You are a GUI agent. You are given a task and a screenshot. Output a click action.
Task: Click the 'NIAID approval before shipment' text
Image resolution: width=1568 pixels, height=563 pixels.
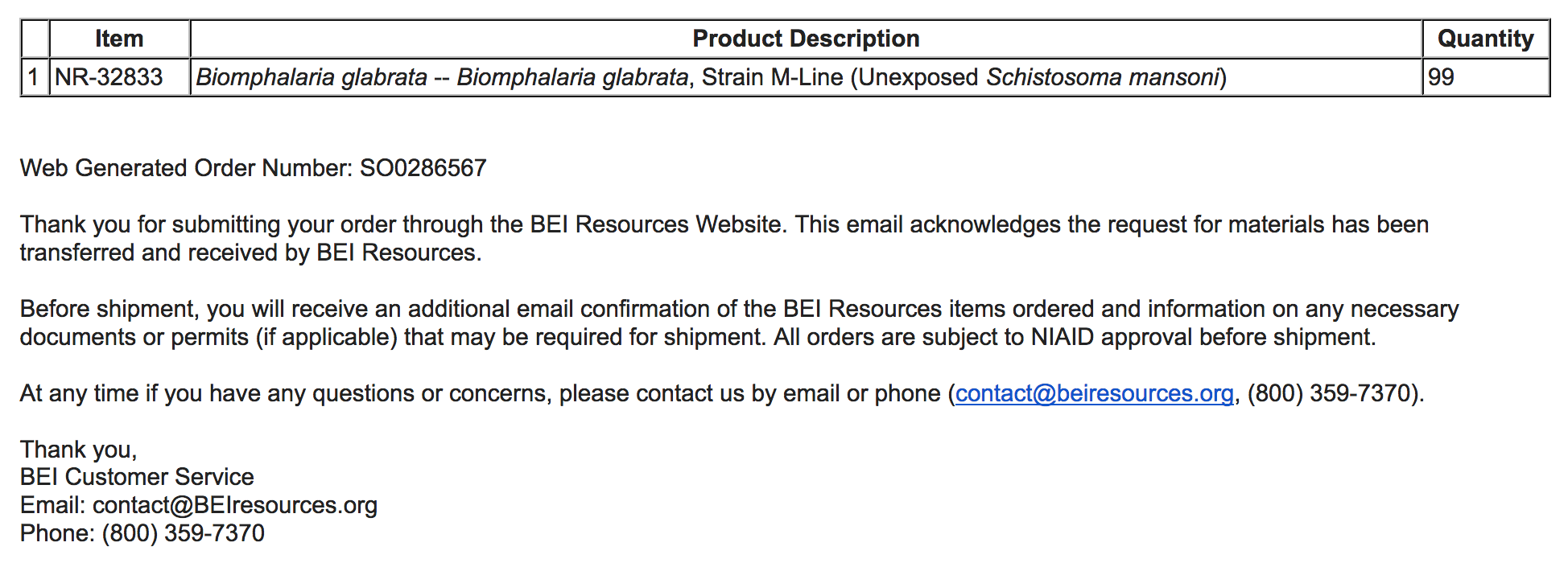tap(1203, 337)
